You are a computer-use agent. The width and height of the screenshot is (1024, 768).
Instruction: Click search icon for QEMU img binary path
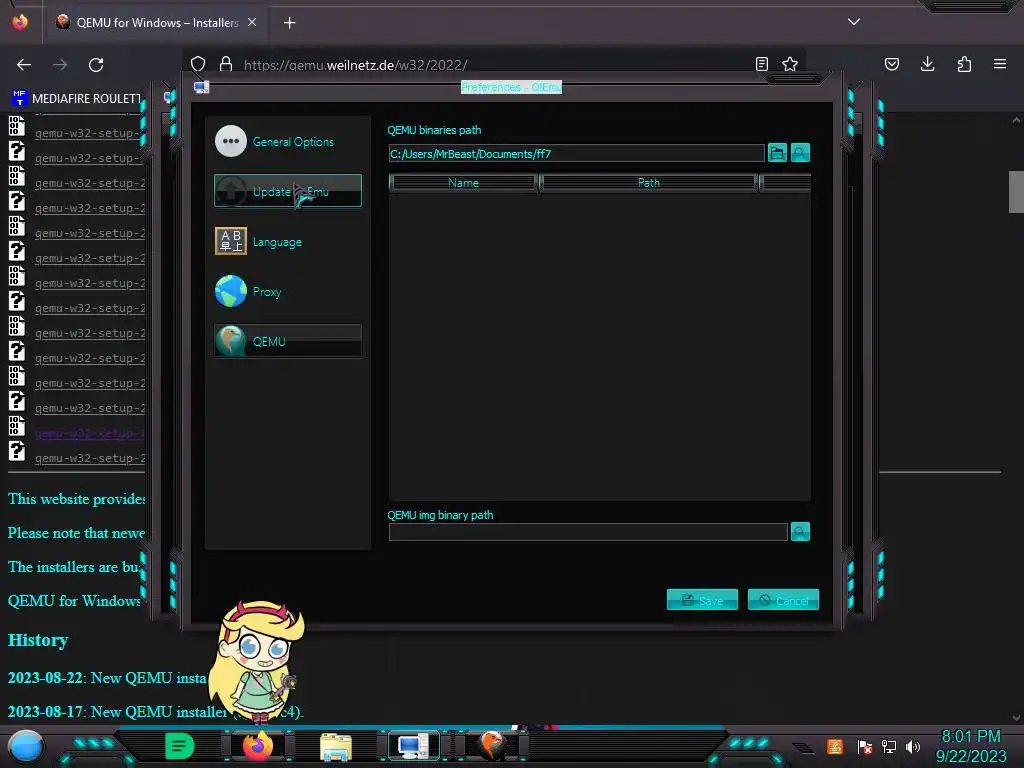(800, 532)
